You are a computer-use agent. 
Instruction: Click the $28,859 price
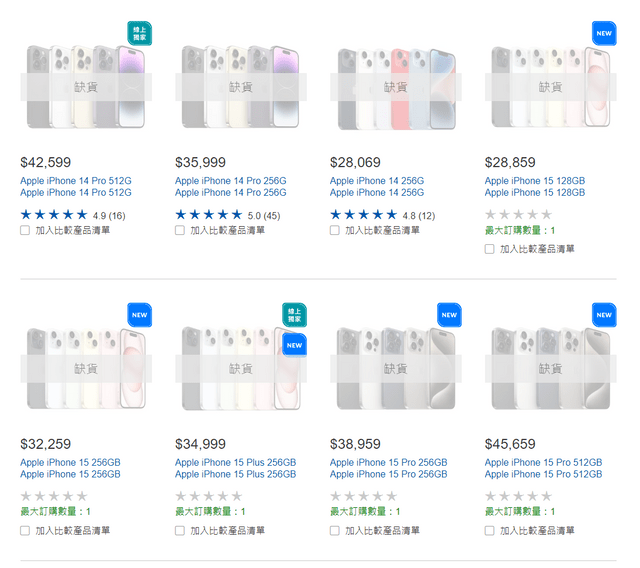click(x=510, y=162)
